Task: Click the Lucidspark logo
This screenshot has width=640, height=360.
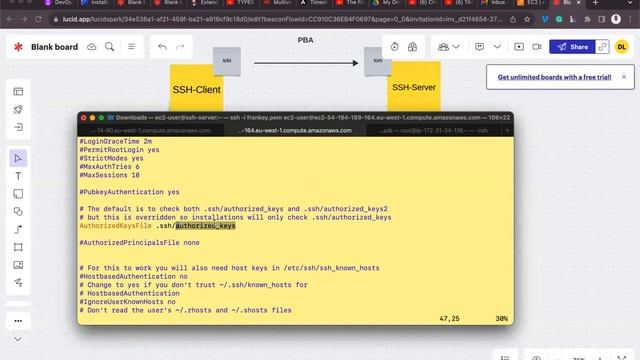Action: click(18, 47)
